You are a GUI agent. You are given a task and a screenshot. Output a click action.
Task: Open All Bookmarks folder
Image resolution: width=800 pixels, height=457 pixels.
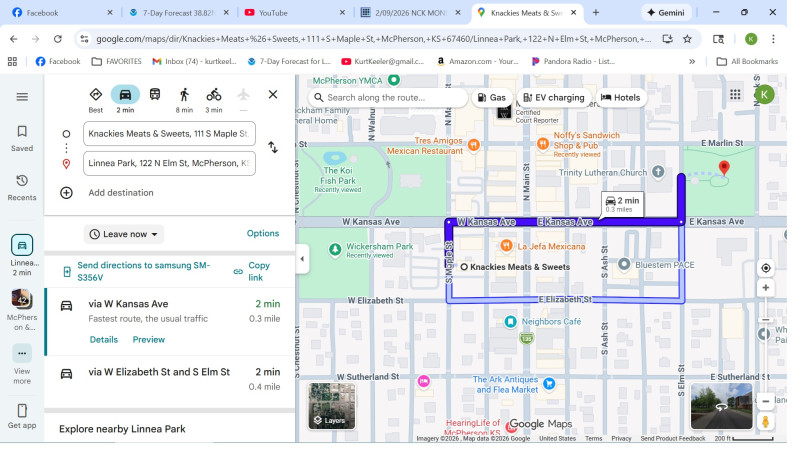pyautogui.click(x=747, y=61)
